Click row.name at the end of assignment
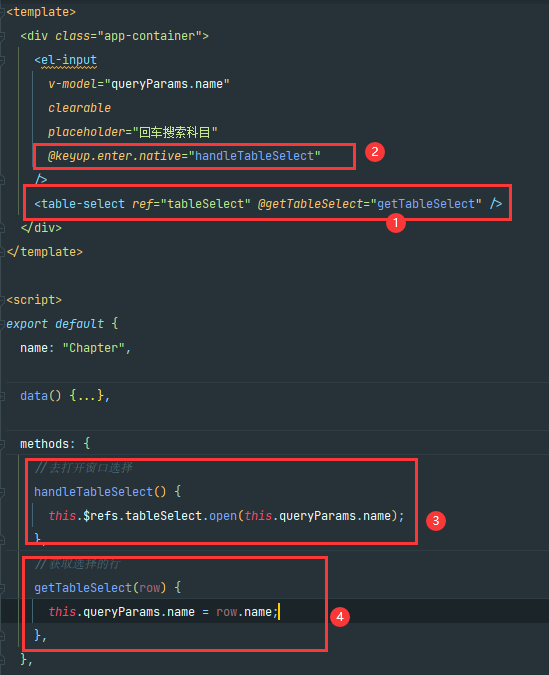The image size is (549, 675). pyautogui.click(x=244, y=612)
